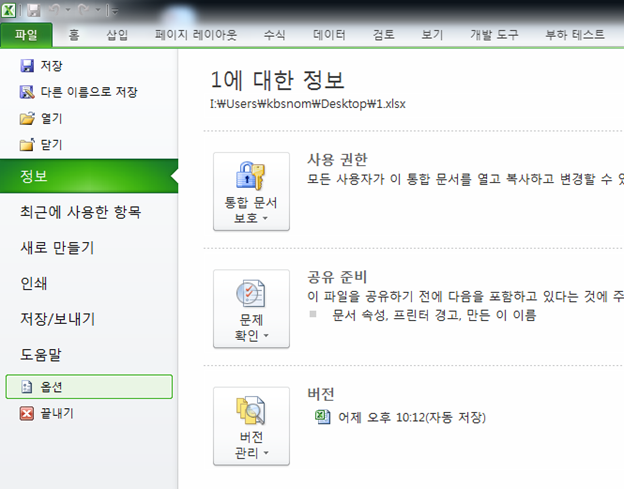Open 옵션 (Options) dialog entry
This screenshot has width=624, height=489.
[89, 386]
